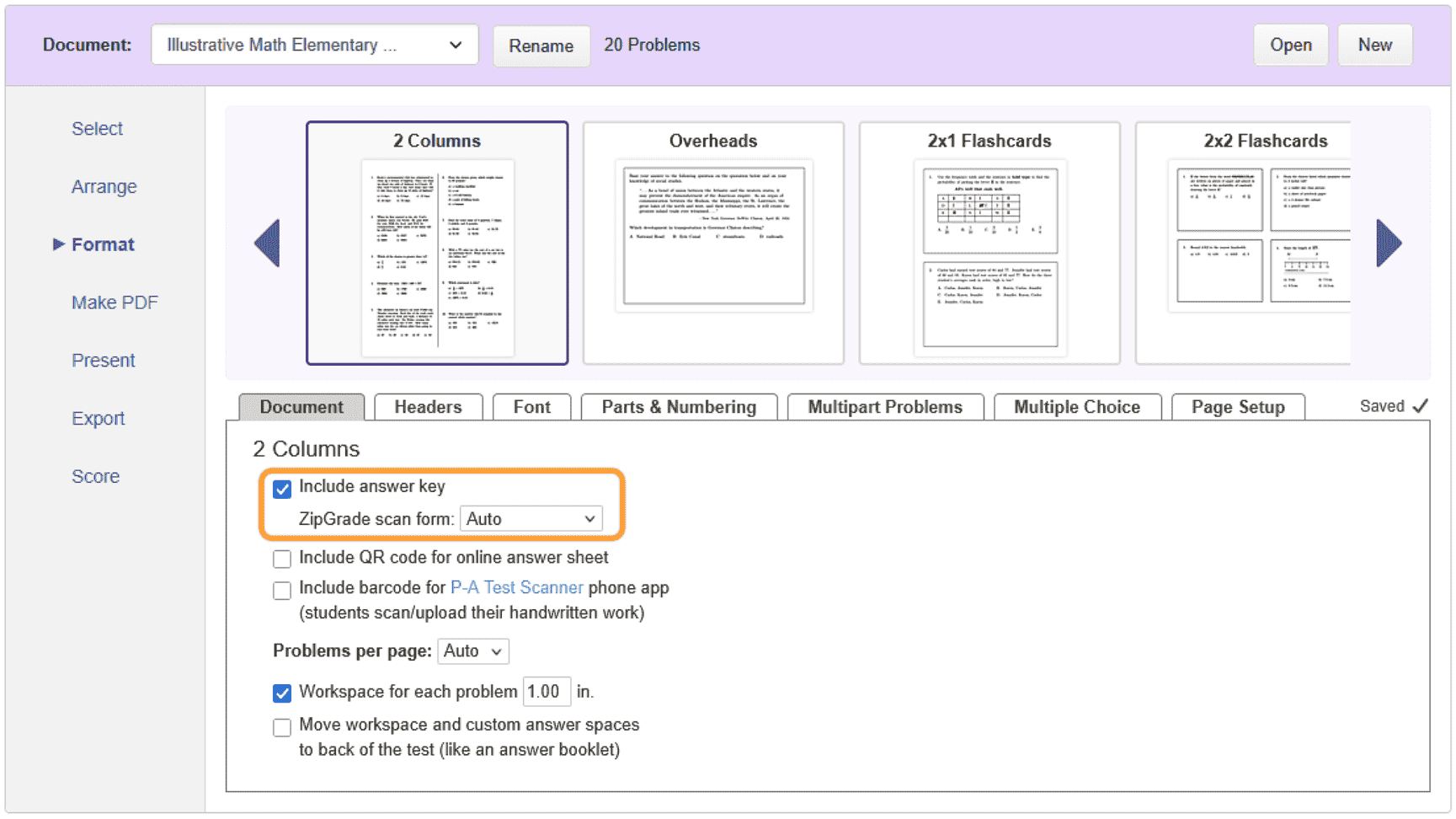This screenshot has height=819, width=1456.
Task: Open the Export section
Action: 99,418
